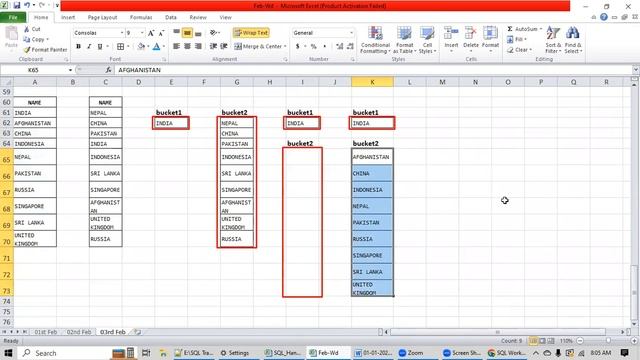This screenshot has height=360, width=640.
Task: Decrease indent of cell text
Action: (x=213, y=47)
